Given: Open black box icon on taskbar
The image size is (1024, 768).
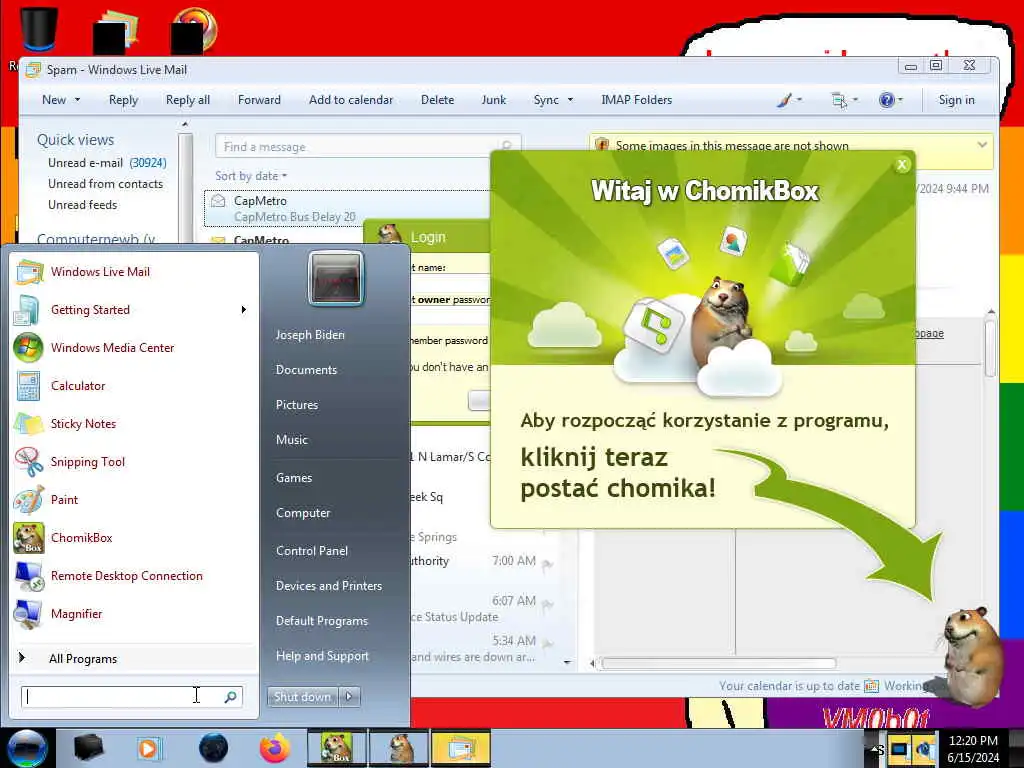Looking at the screenshot, I should point(89,748).
